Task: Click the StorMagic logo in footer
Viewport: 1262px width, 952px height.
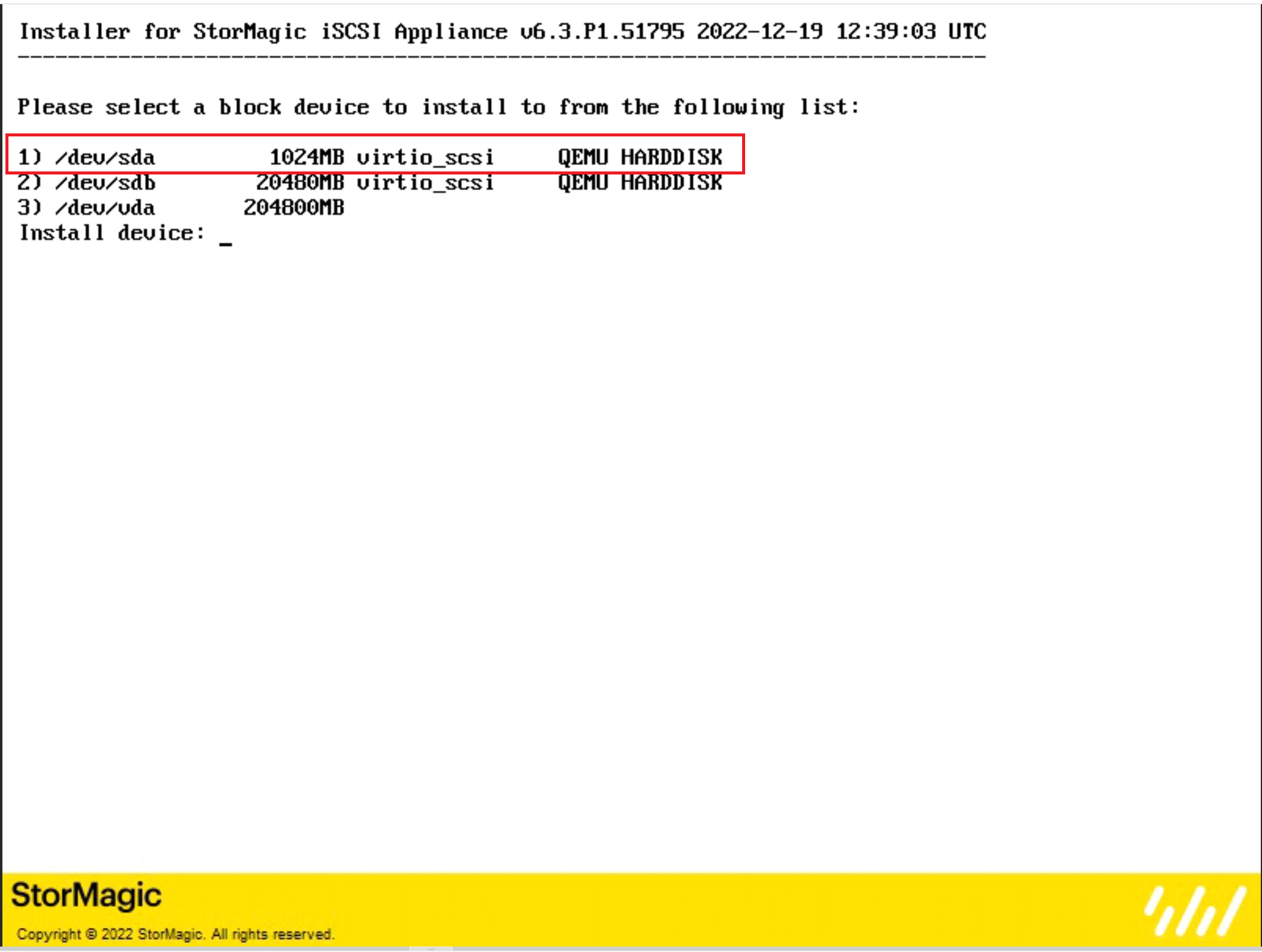Action: [86, 895]
